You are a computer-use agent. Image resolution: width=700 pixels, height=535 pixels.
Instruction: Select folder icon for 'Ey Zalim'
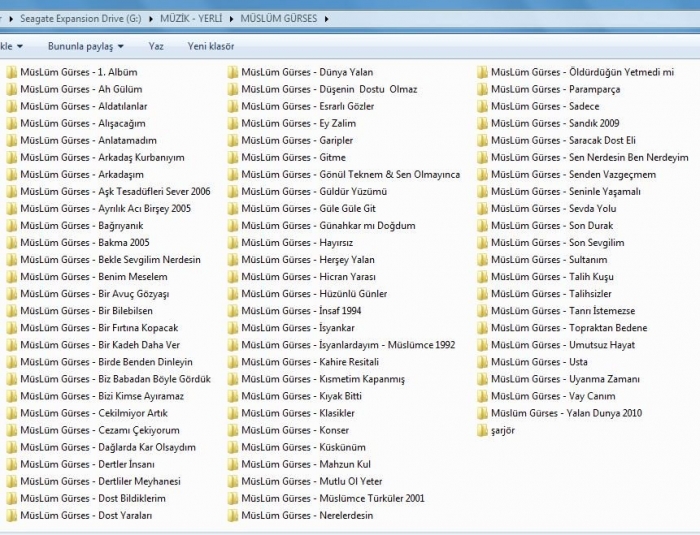[233, 123]
